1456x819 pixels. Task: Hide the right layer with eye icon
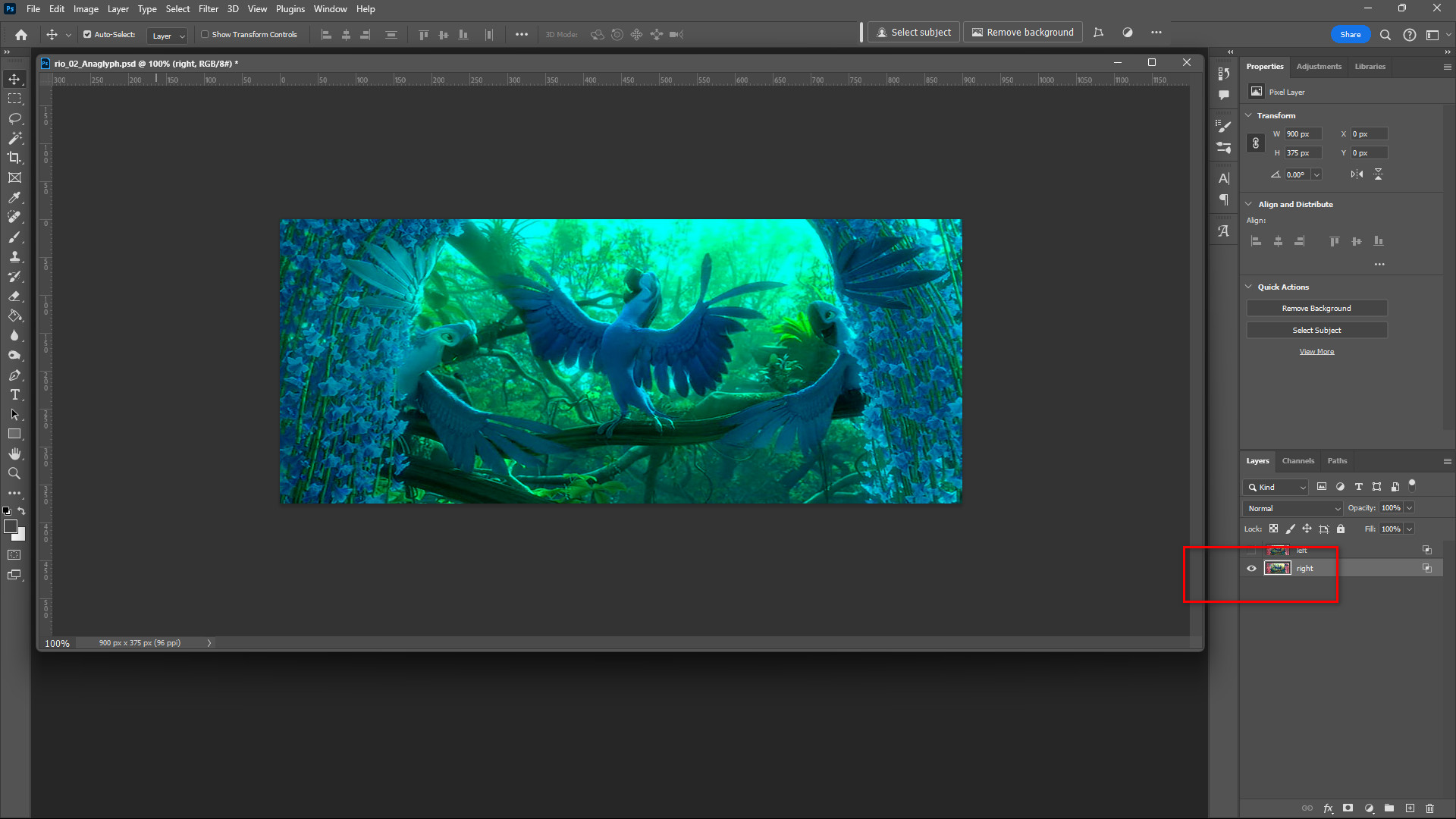point(1251,568)
